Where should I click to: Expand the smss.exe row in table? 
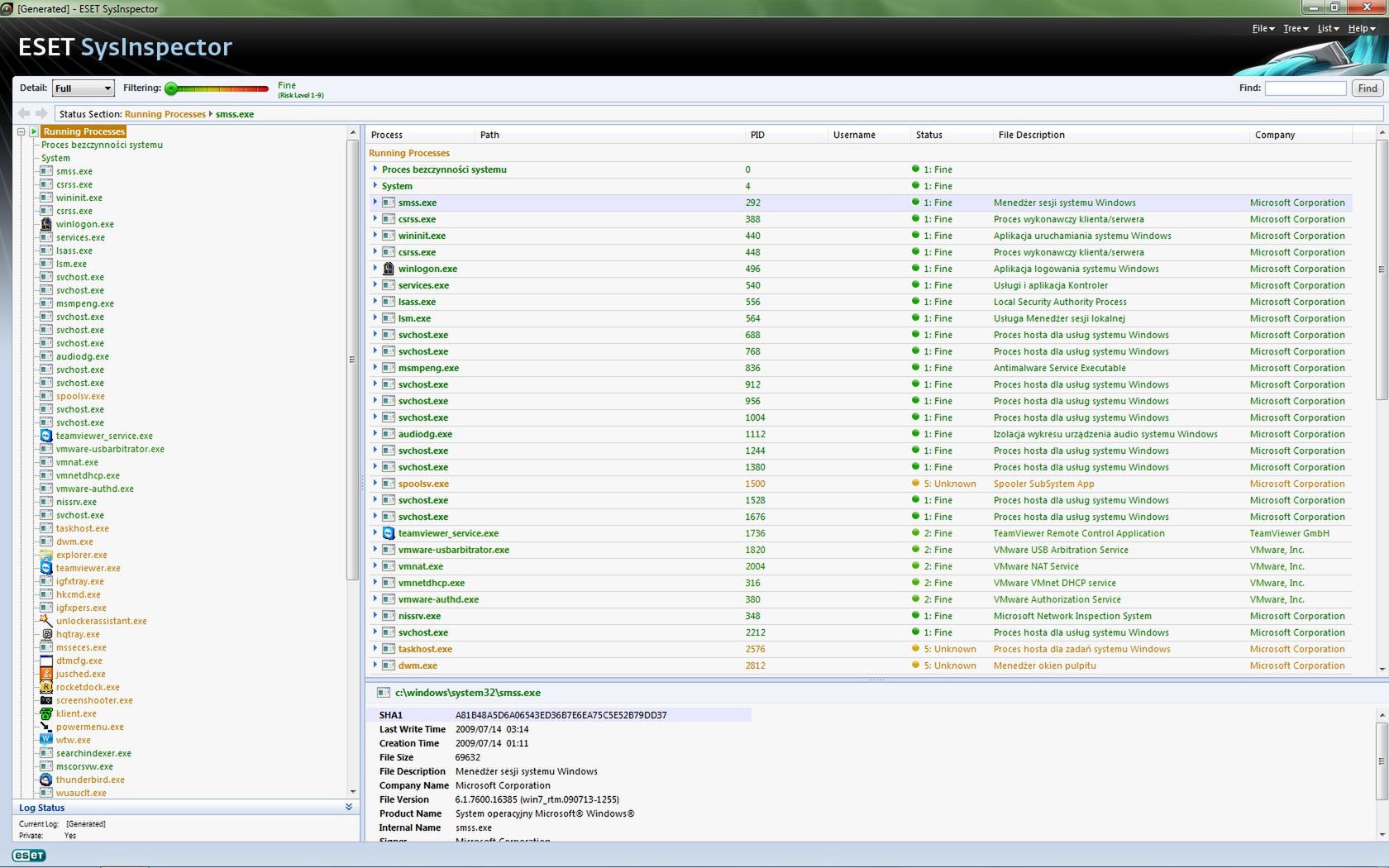(x=375, y=202)
